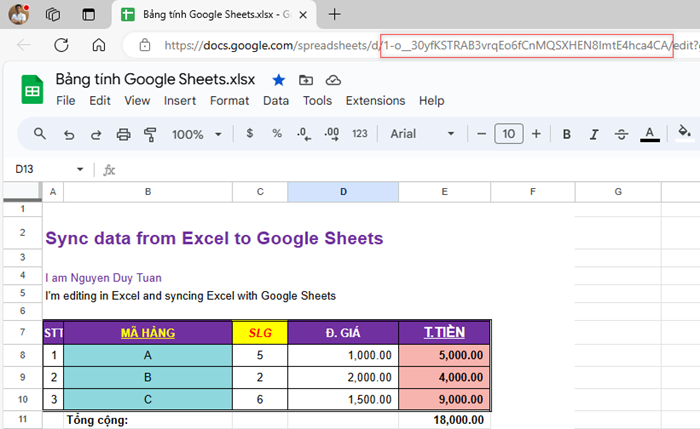This screenshot has width=700, height=429.
Task: Decrease decimal places
Action: click(x=304, y=134)
